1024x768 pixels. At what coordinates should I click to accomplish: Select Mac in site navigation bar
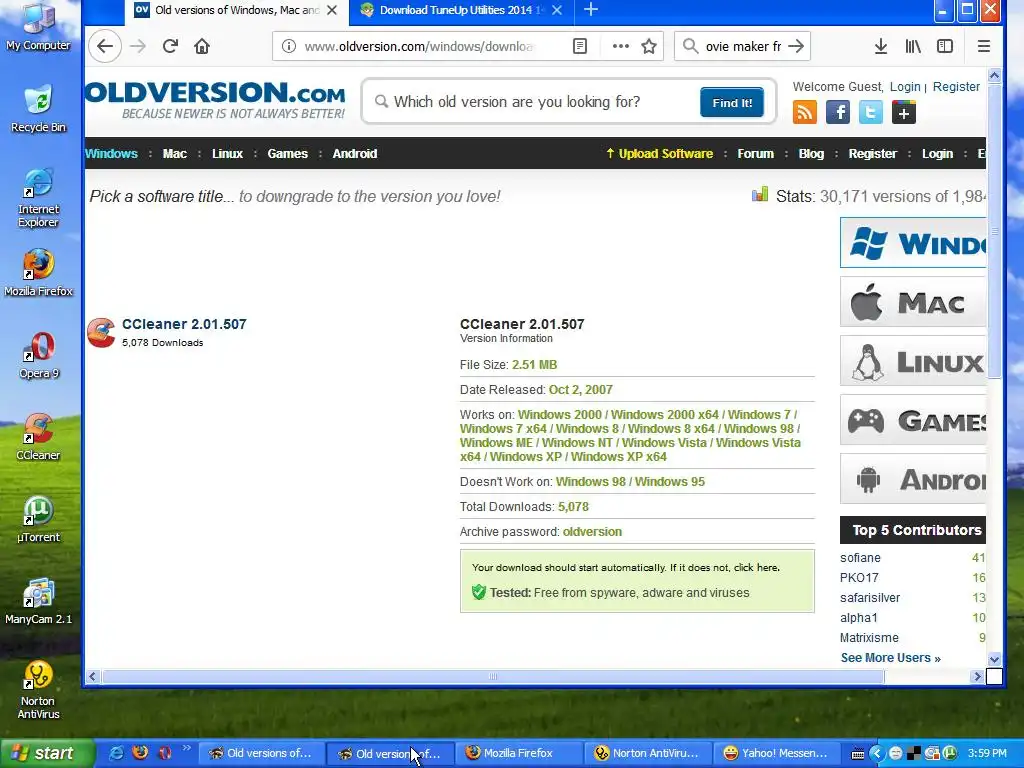[x=174, y=153]
